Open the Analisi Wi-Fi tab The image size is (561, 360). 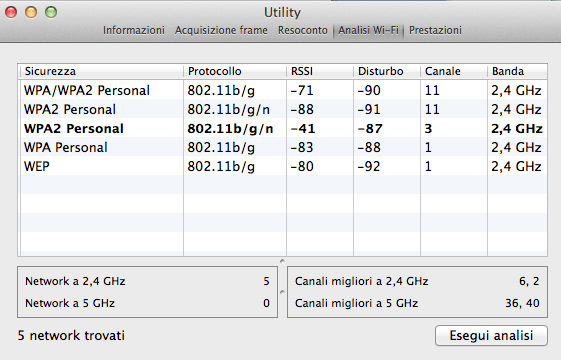(369, 30)
